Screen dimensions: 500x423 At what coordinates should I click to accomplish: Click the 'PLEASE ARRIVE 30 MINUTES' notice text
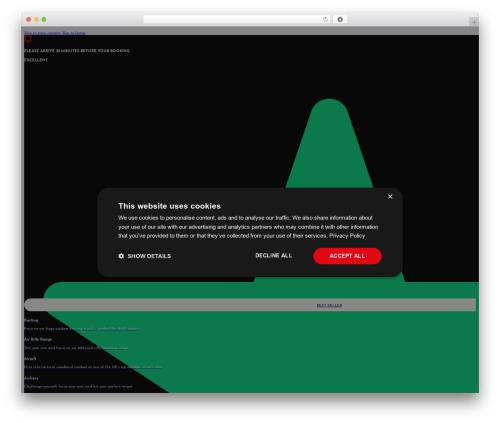[x=77, y=51]
